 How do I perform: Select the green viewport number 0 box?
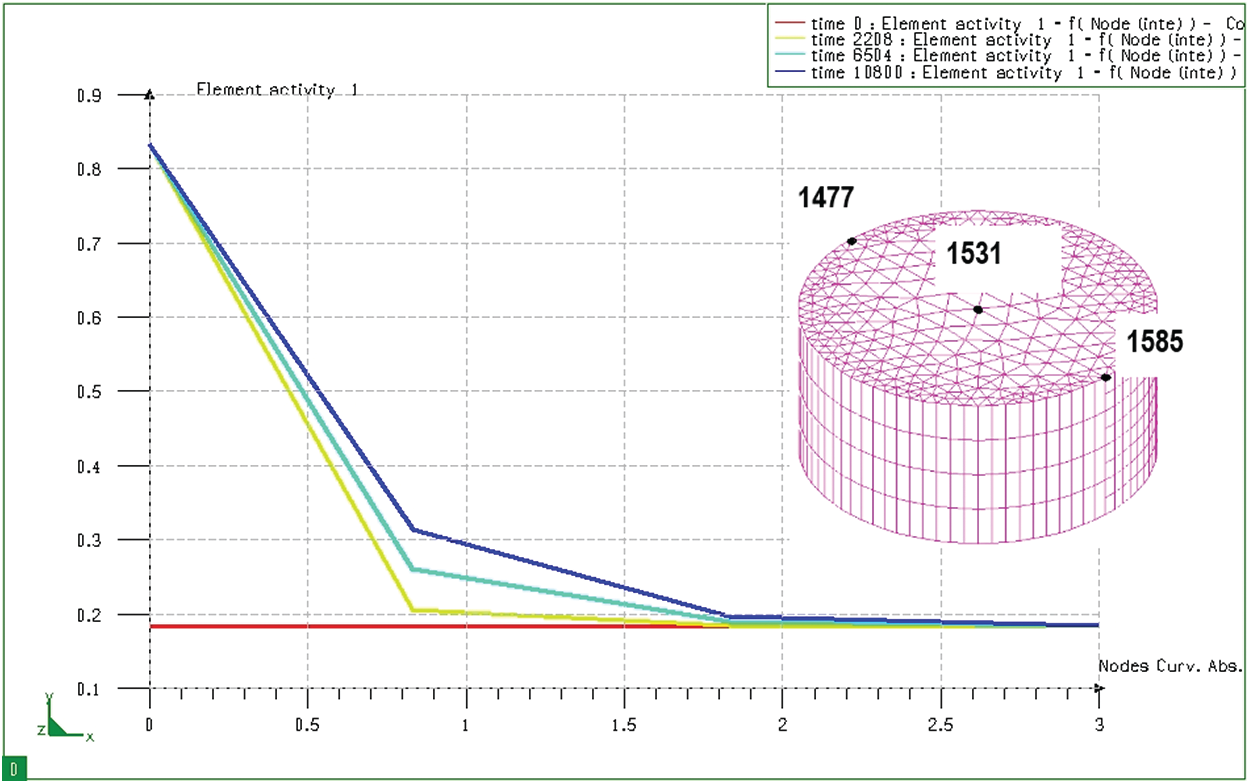coord(14,769)
